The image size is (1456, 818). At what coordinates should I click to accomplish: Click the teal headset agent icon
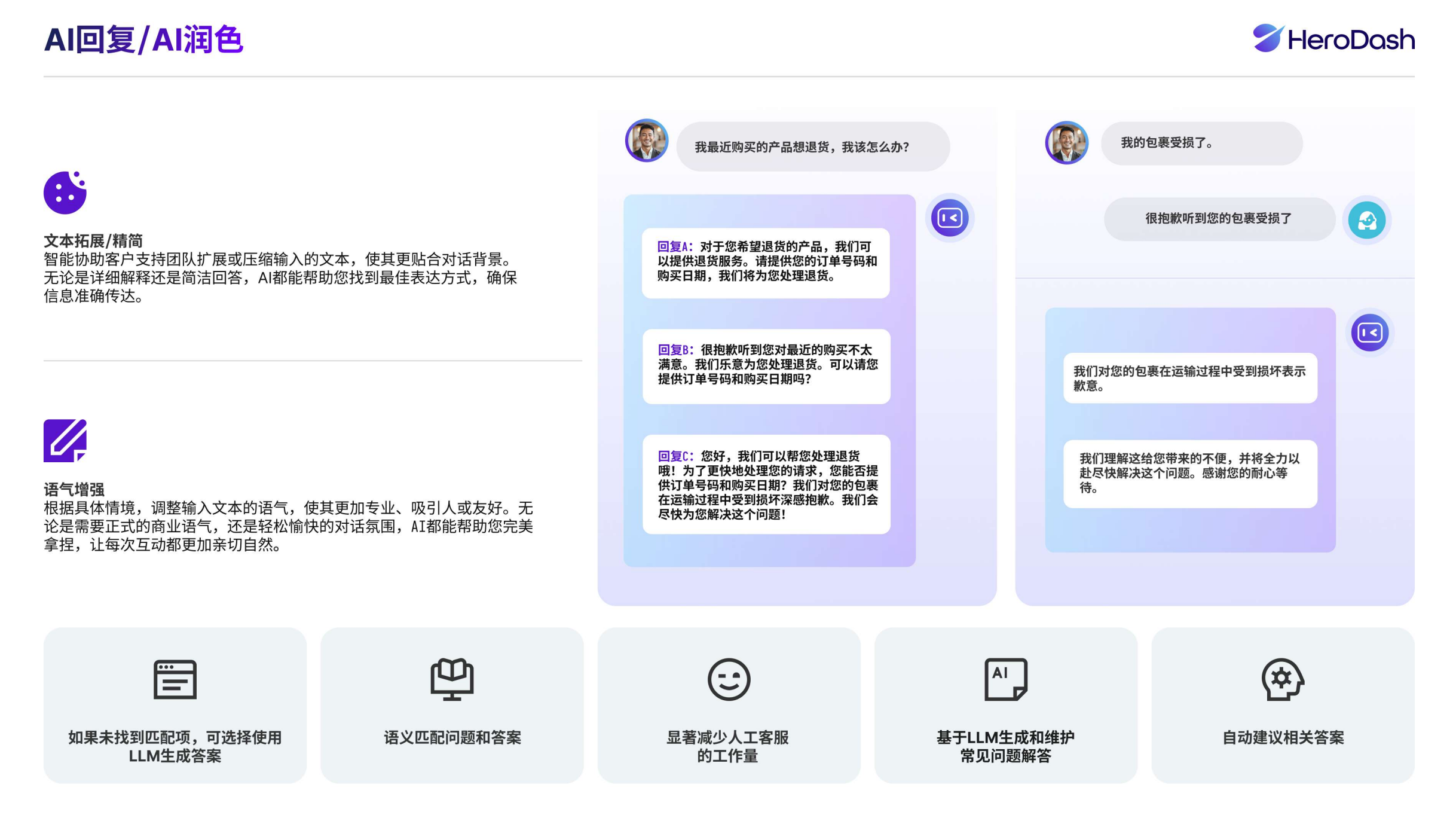coord(1367,221)
